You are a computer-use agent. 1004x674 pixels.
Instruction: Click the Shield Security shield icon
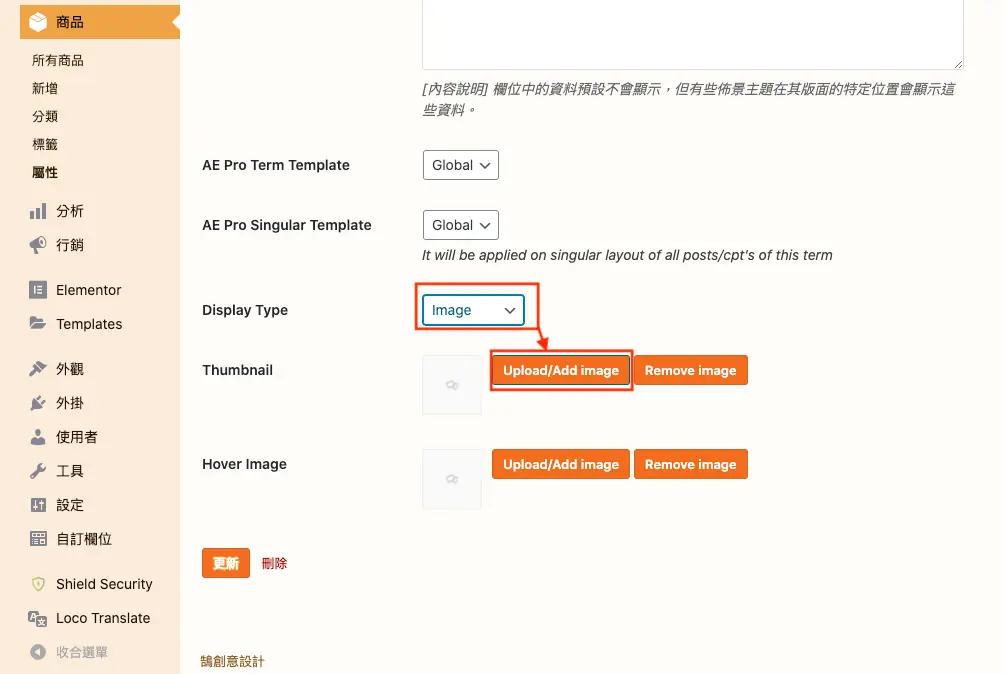(x=38, y=584)
